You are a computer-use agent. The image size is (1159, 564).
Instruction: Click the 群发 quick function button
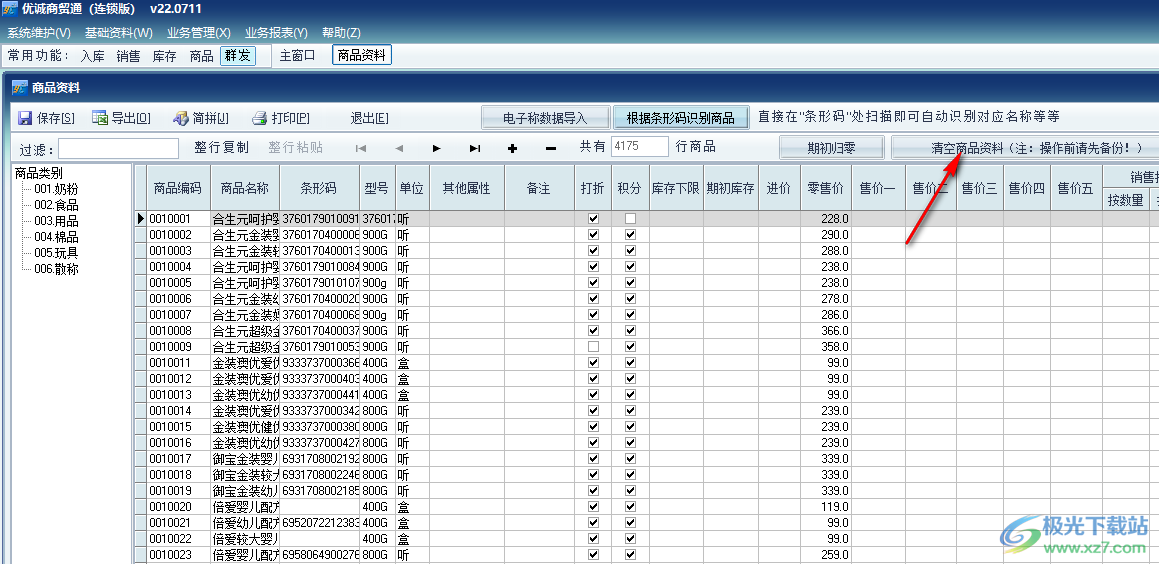[238, 55]
